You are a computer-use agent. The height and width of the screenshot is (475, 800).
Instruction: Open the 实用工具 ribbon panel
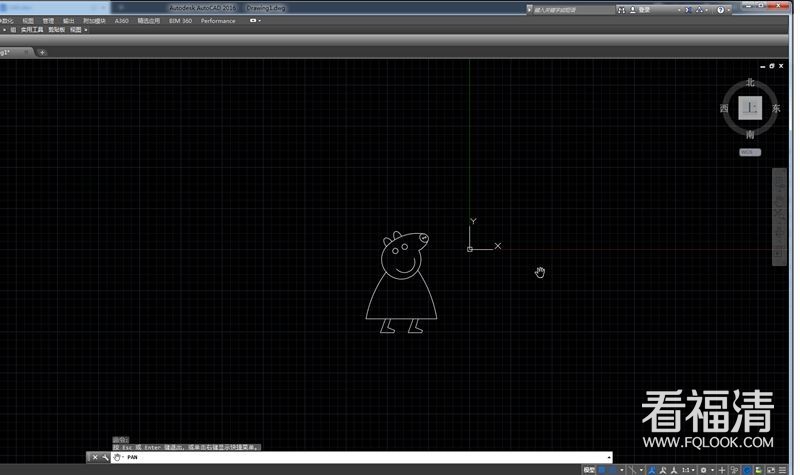tap(32, 30)
